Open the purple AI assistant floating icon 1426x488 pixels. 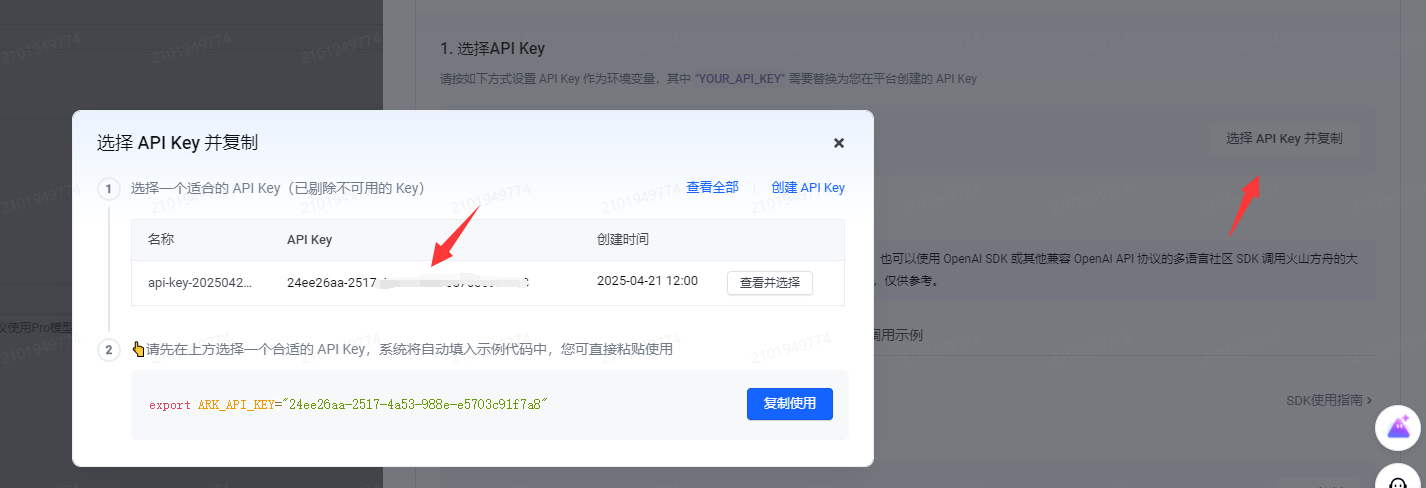point(1398,428)
